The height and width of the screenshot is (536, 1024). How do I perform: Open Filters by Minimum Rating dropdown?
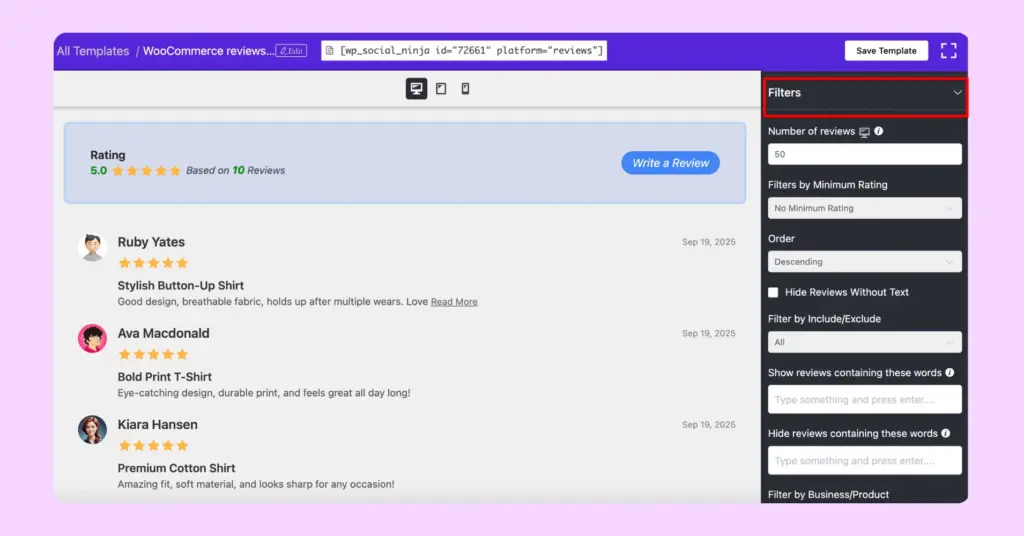click(864, 208)
